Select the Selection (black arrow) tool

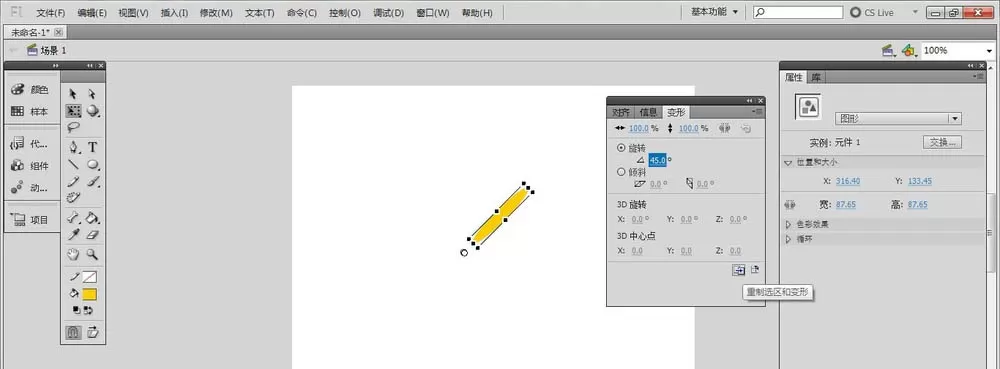(73, 93)
